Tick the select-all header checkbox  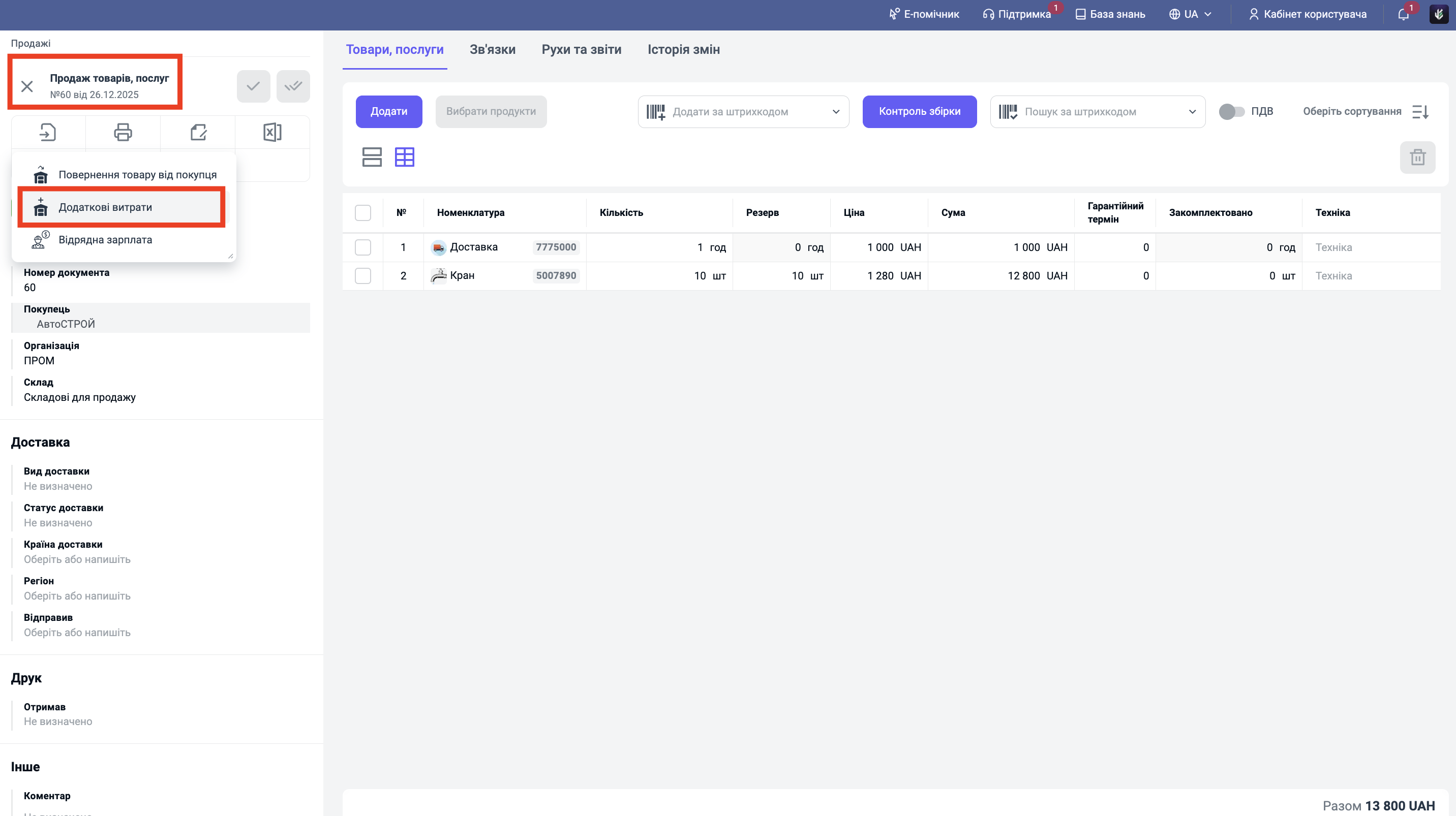click(363, 213)
